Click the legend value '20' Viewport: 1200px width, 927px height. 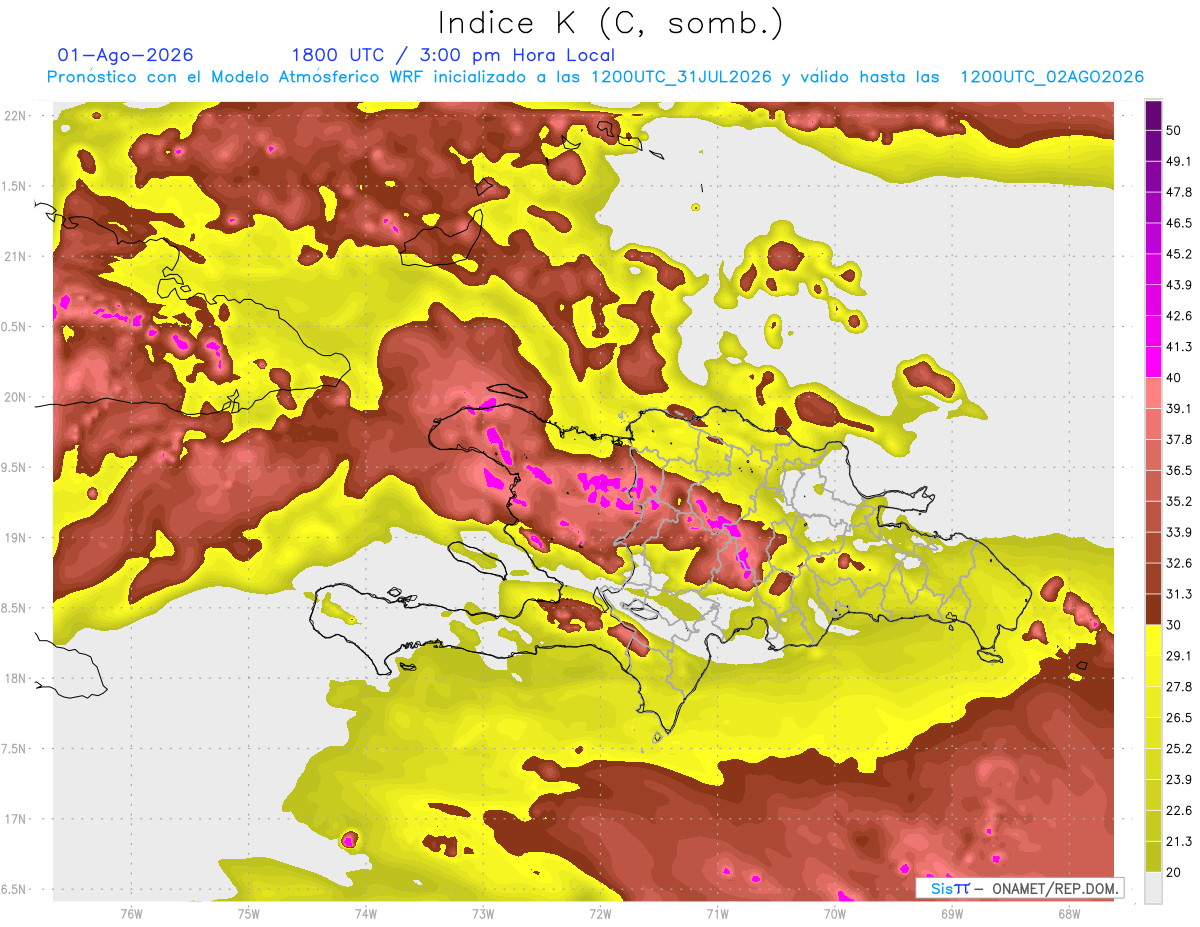(1176, 872)
